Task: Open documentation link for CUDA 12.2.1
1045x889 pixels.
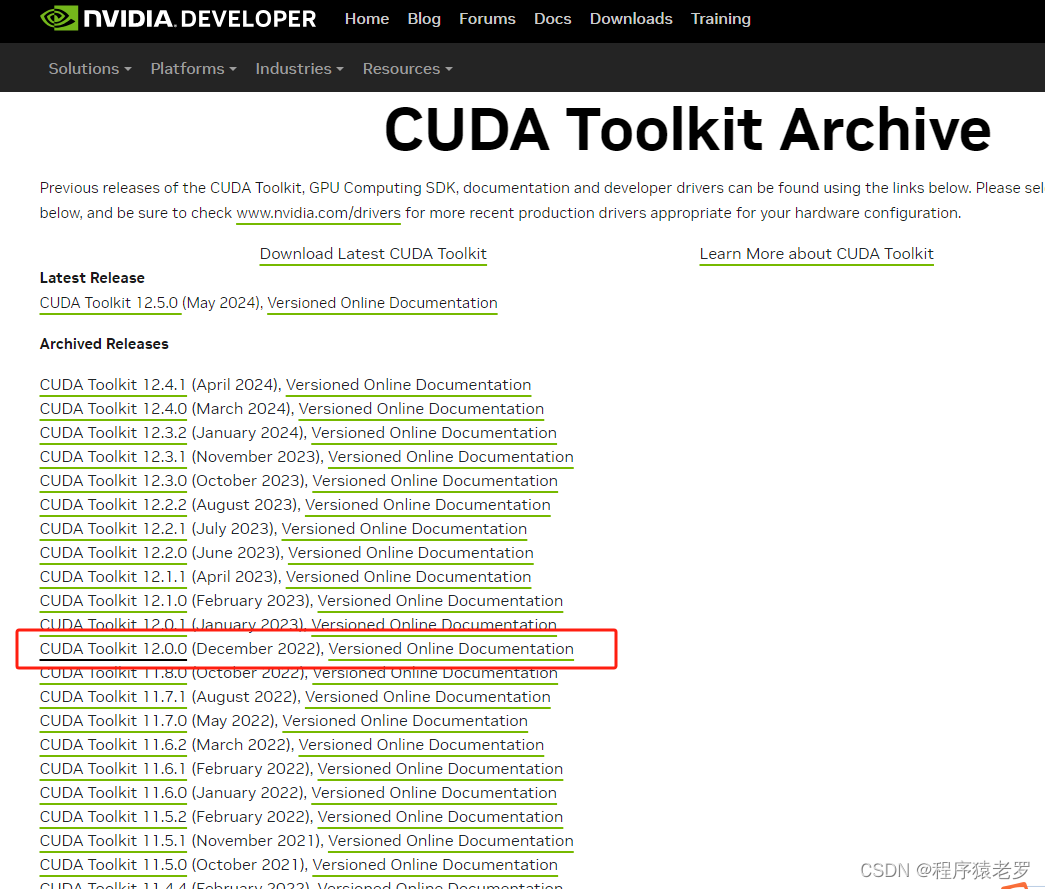Action: coord(404,529)
